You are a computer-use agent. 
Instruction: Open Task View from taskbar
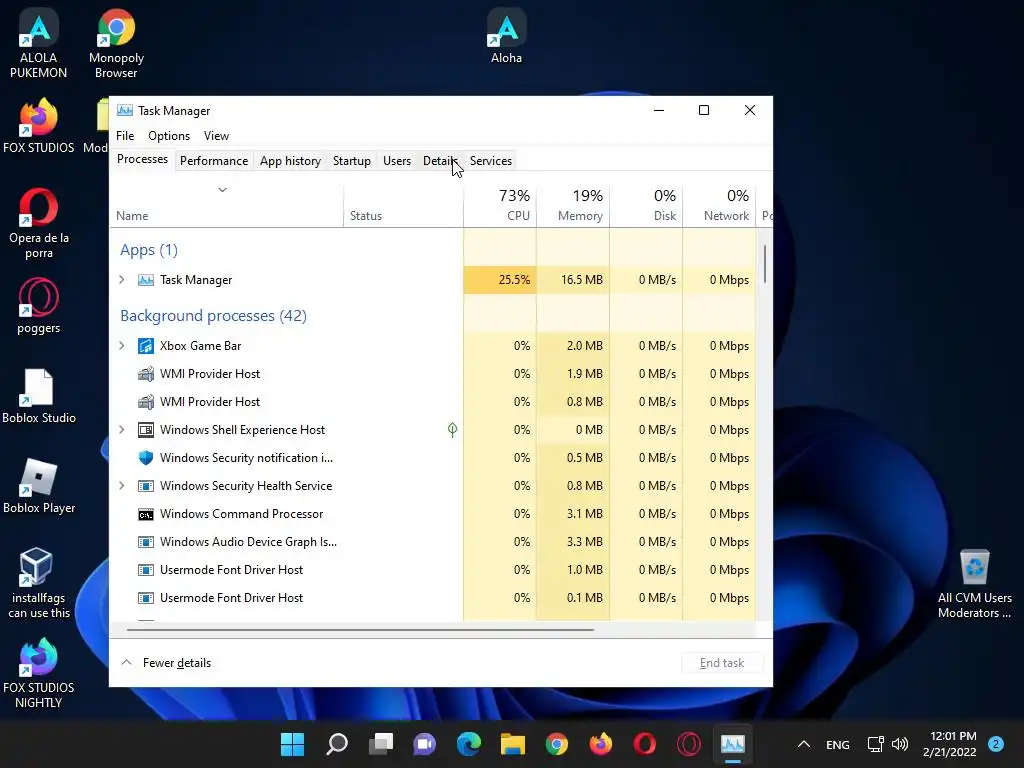tap(381, 744)
